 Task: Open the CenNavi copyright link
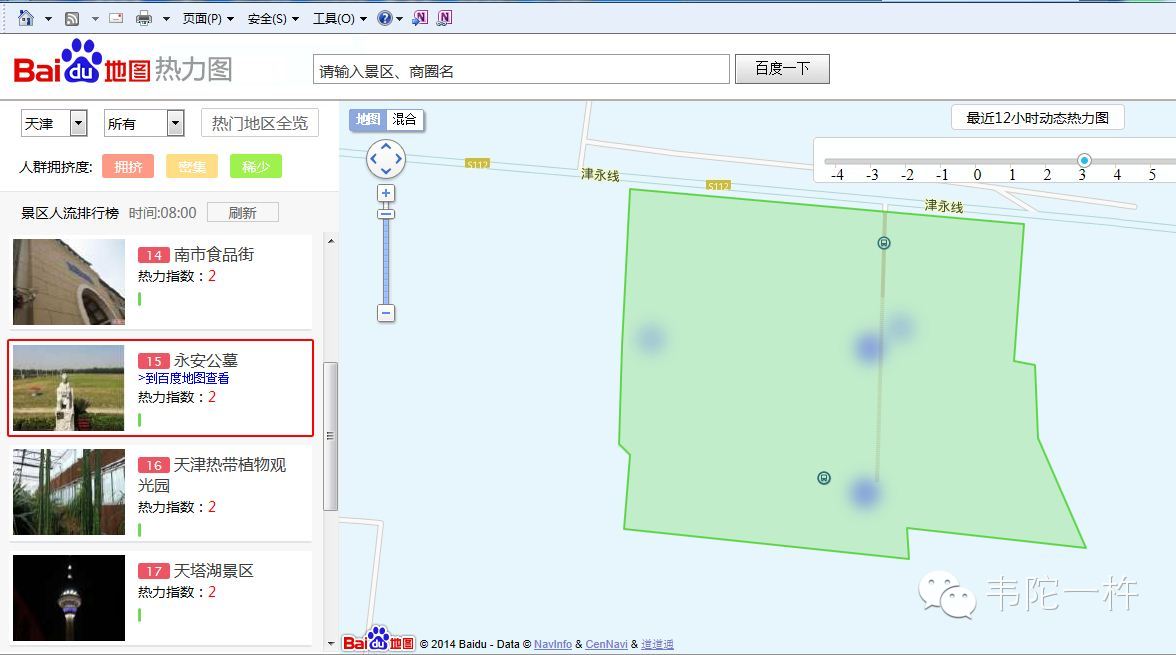pos(606,644)
